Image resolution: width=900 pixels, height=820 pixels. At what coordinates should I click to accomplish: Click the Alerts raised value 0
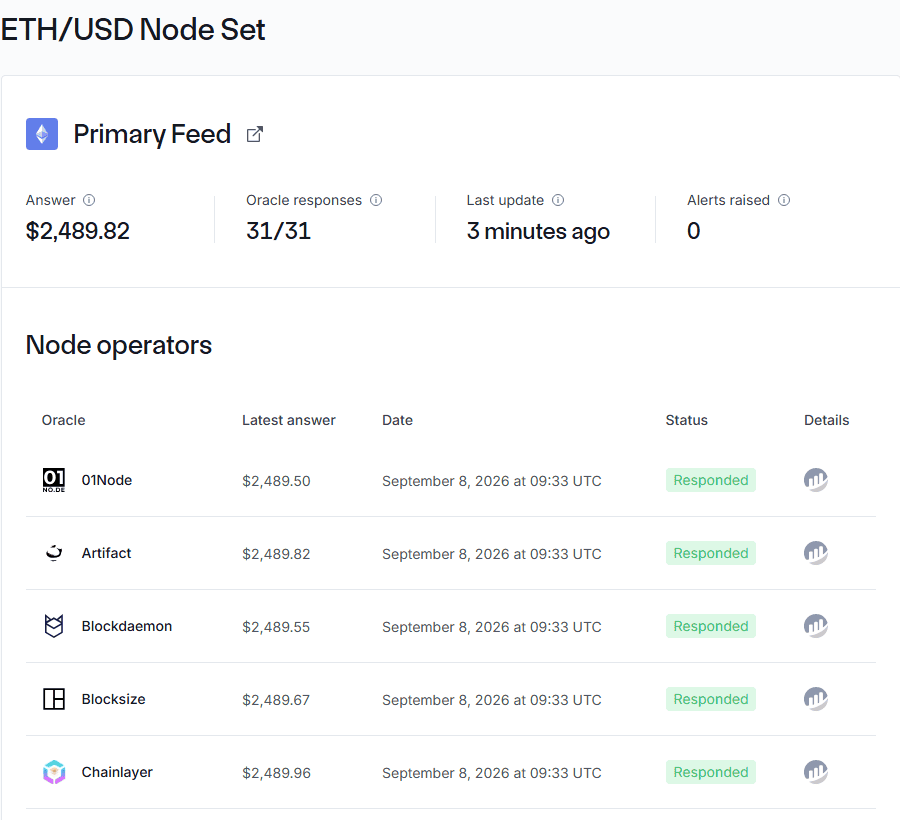pos(693,231)
